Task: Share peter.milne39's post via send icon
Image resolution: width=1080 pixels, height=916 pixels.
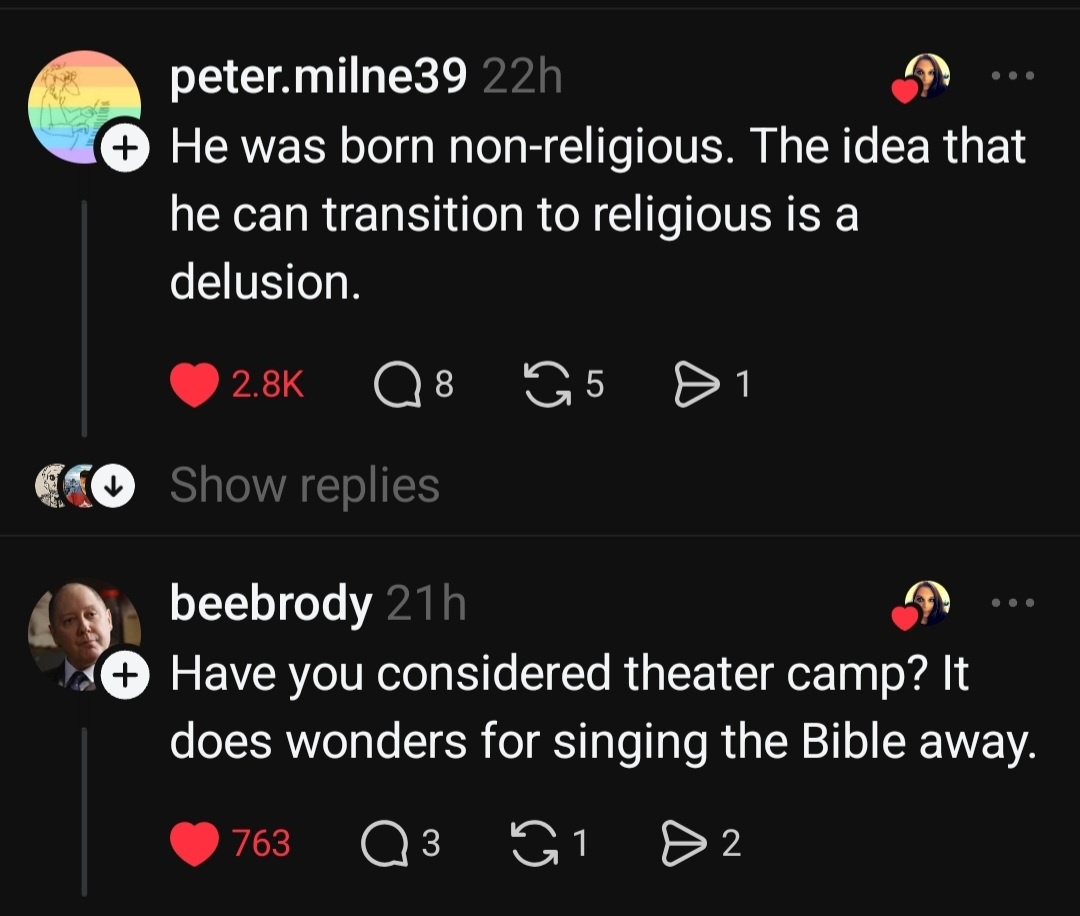Action: point(691,386)
